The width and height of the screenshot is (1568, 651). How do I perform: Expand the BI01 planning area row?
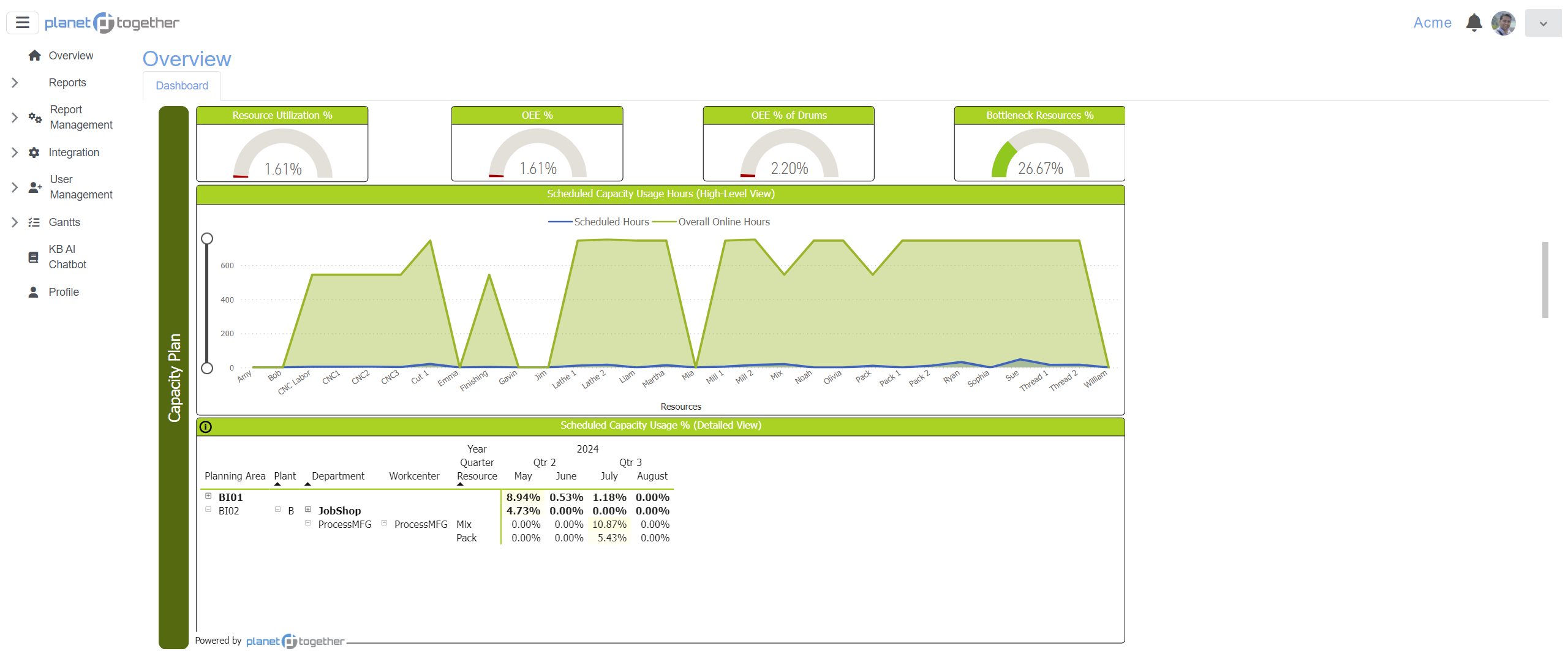(208, 496)
